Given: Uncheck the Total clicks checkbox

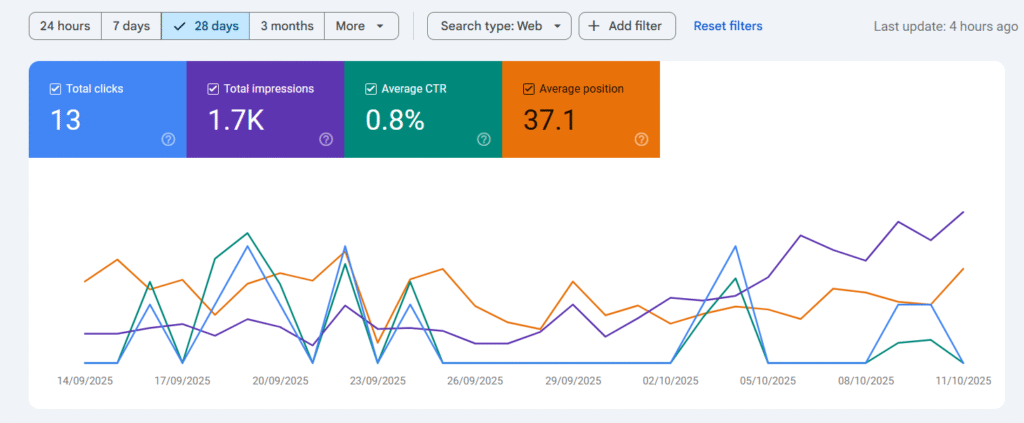Looking at the screenshot, I should click(56, 89).
